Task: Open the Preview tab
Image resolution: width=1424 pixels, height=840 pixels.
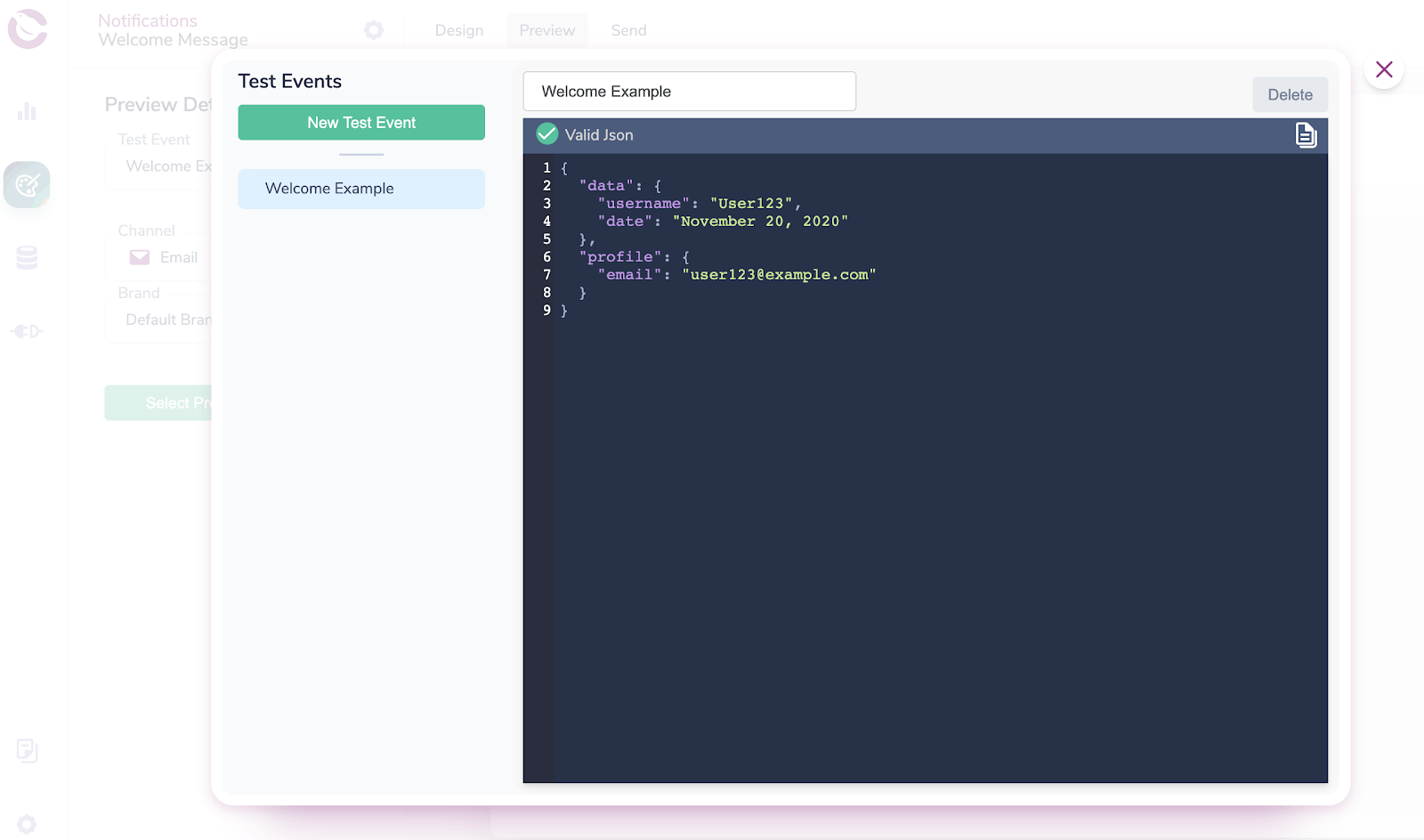Action: coord(546,29)
